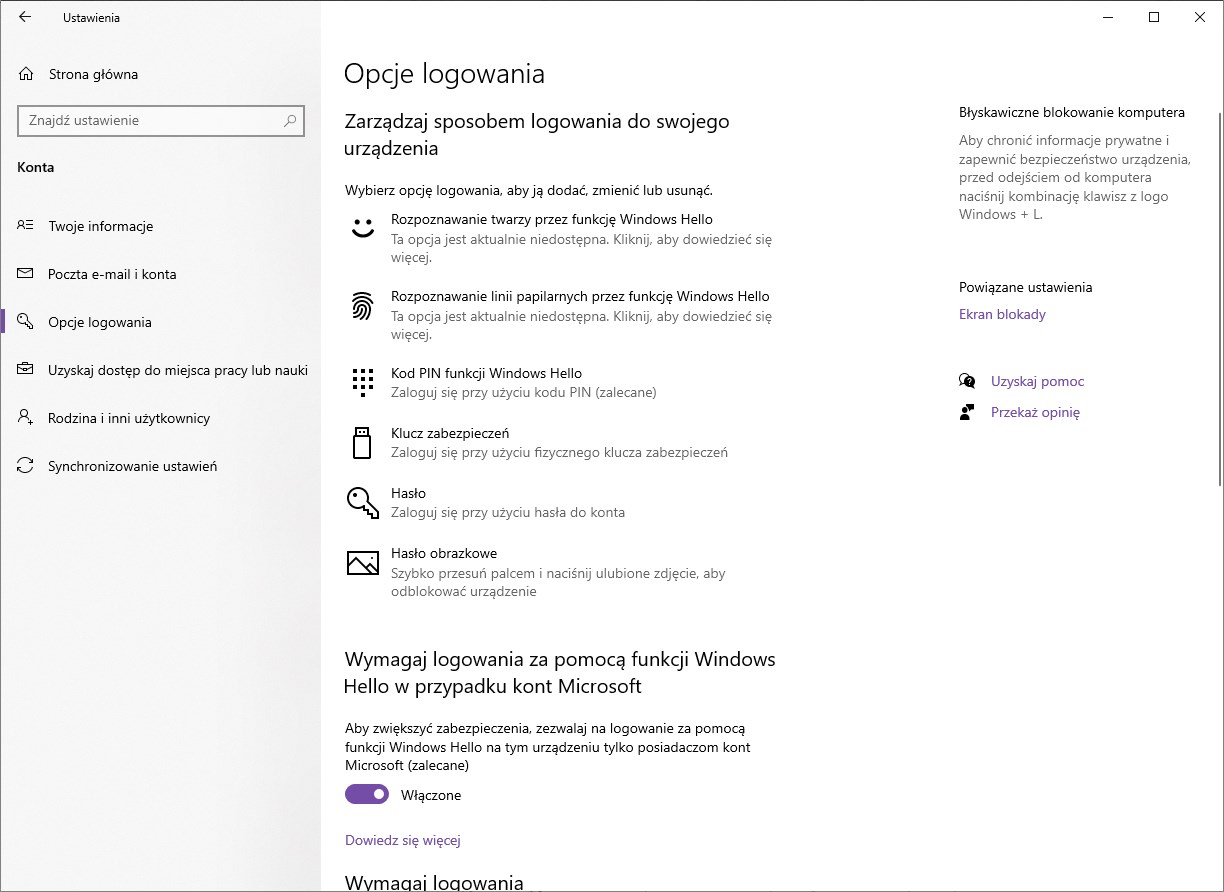
Task: Click the PIN keypad dots icon
Action: (x=362, y=382)
